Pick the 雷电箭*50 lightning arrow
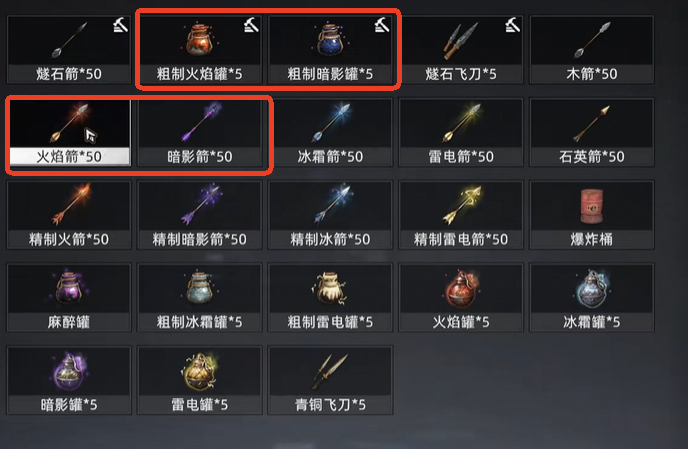Image resolution: width=688 pixels, height=449 pixels. (461, 132)
